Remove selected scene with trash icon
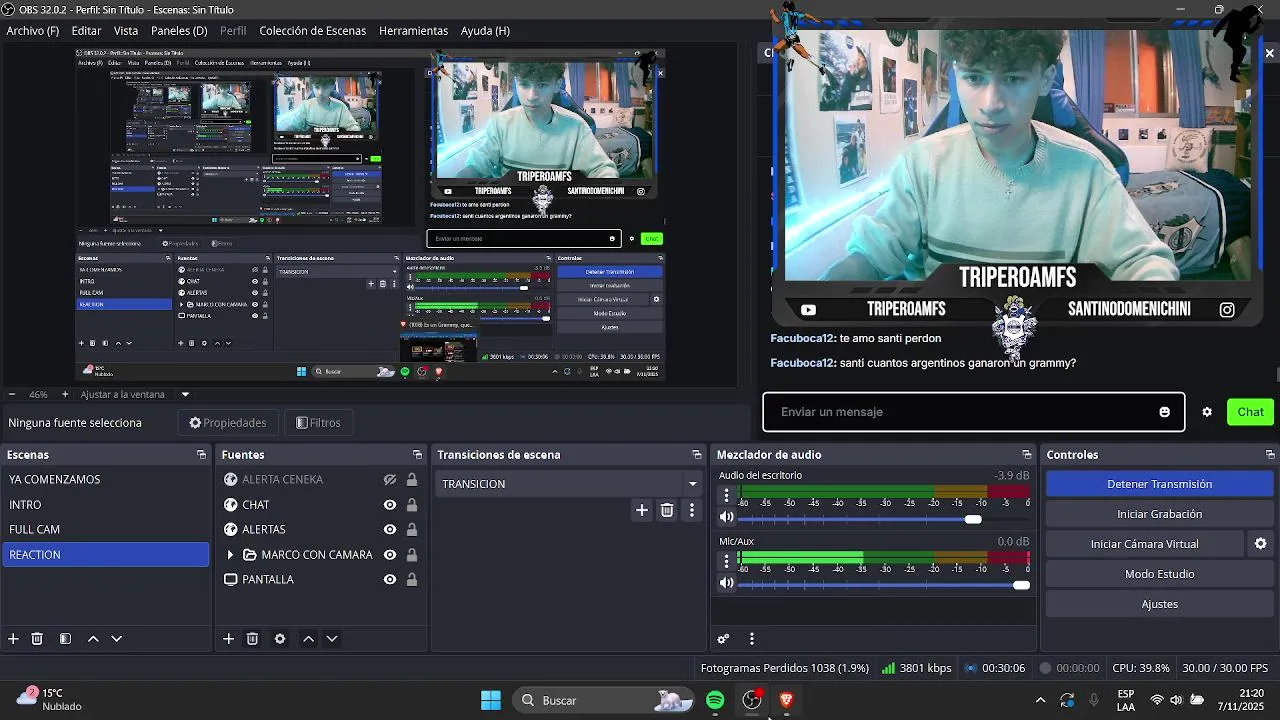 coord(37,639)
